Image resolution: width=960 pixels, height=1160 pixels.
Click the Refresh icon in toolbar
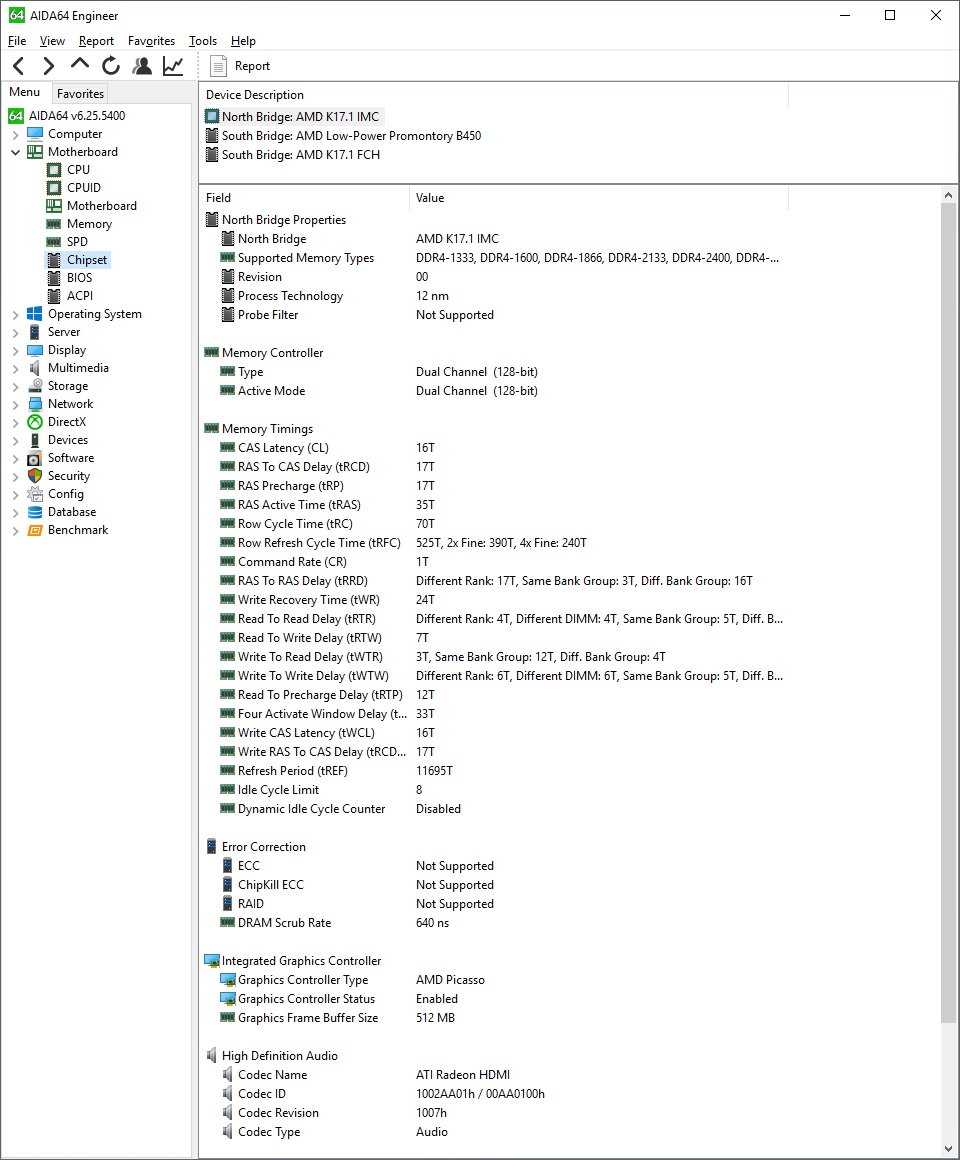coord(111,66)
